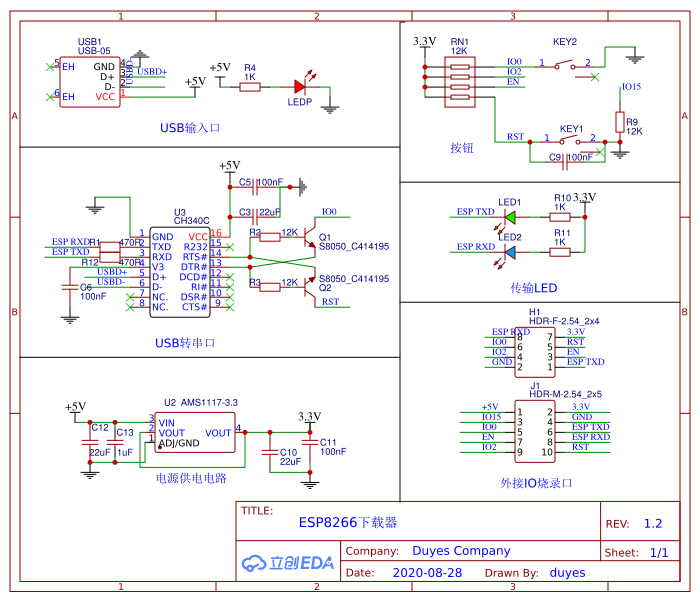Click the EN label on H1 pin 3
The height and width of the screenshot is (602, 700).
pos(573,352)
